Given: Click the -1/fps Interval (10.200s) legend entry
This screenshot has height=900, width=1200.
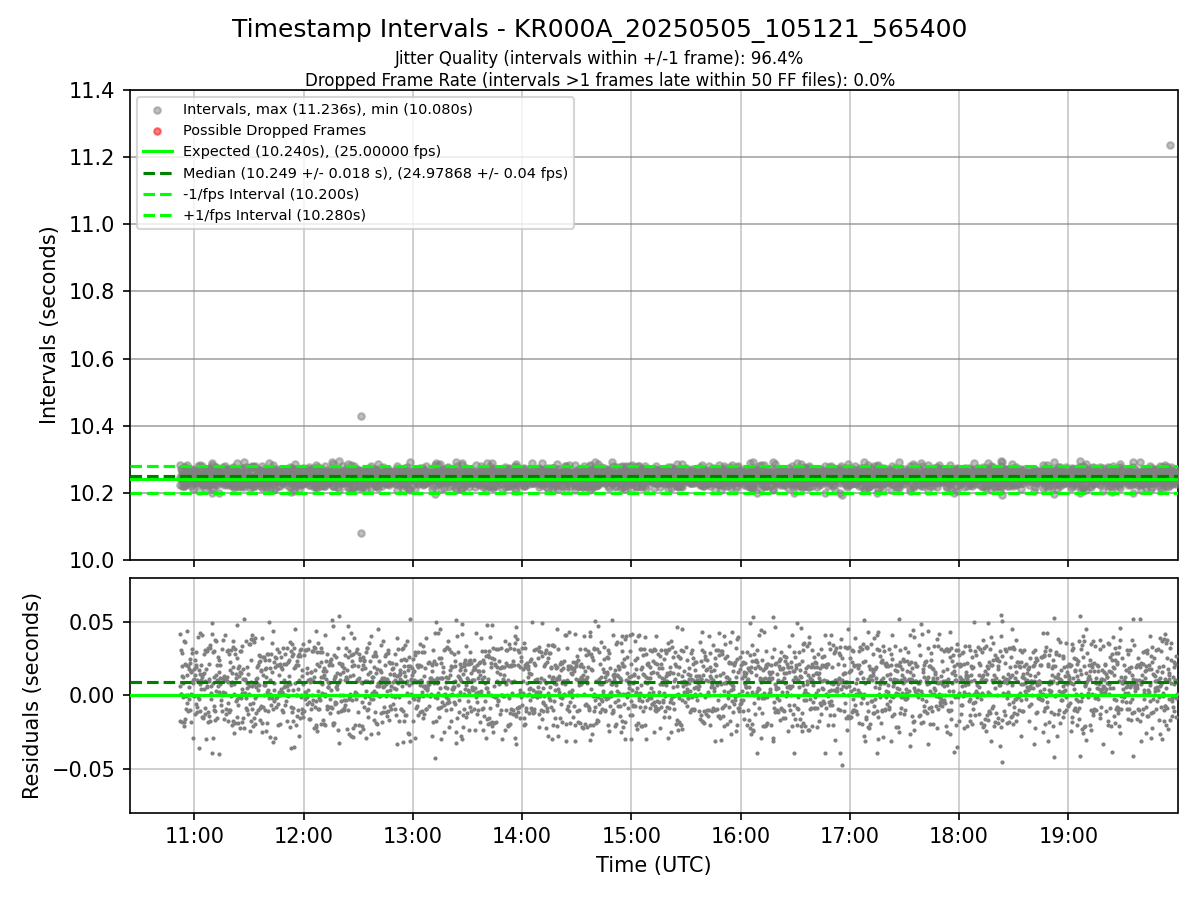Looking at the screenshot, I should click(271, 194).
